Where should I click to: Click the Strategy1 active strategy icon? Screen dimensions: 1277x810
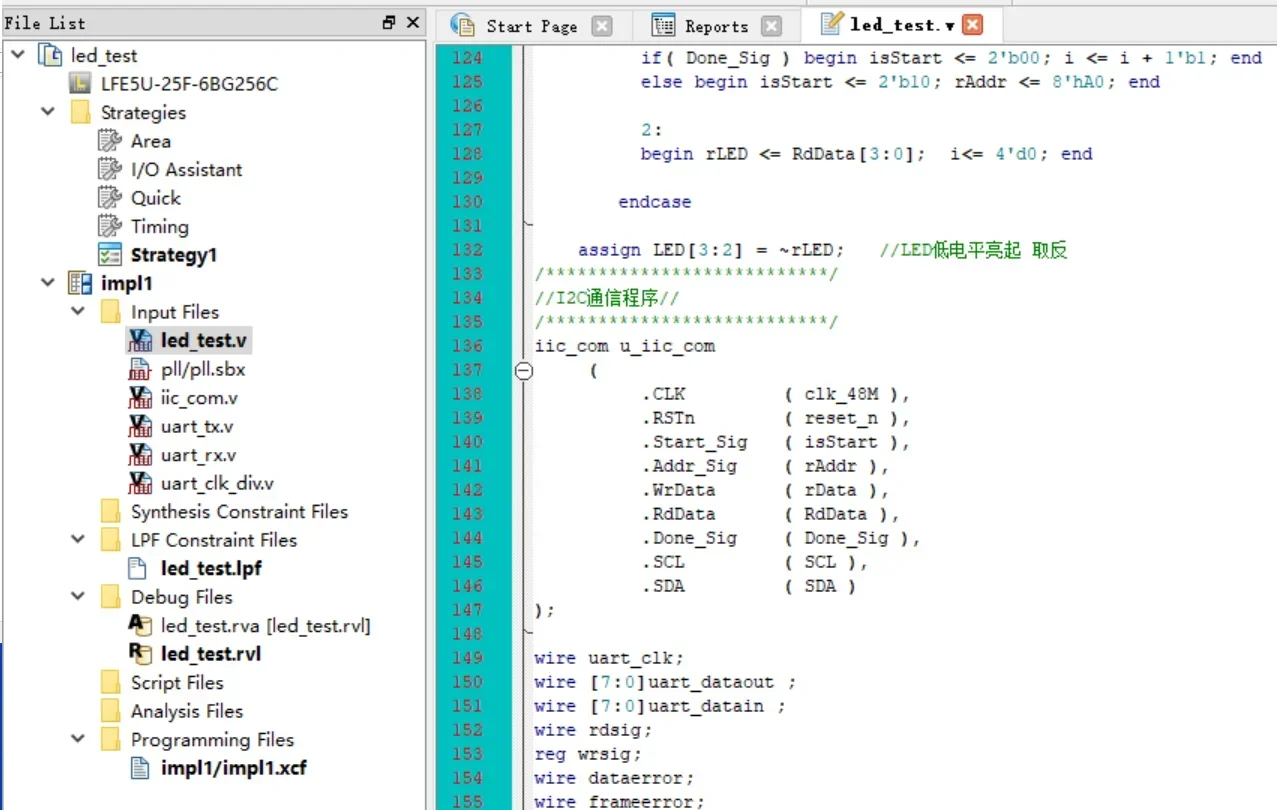point(110,255)
